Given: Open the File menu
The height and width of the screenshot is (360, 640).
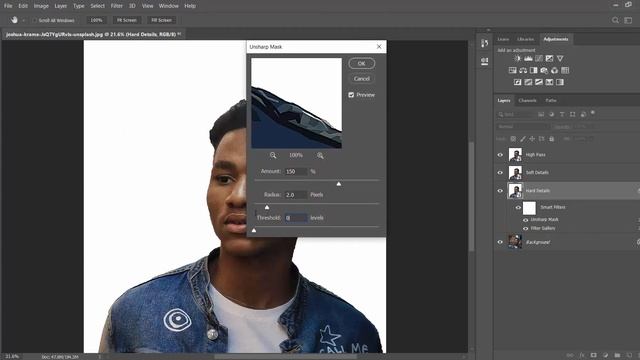Looking at the screenshot, I should (x=8, y=6).
